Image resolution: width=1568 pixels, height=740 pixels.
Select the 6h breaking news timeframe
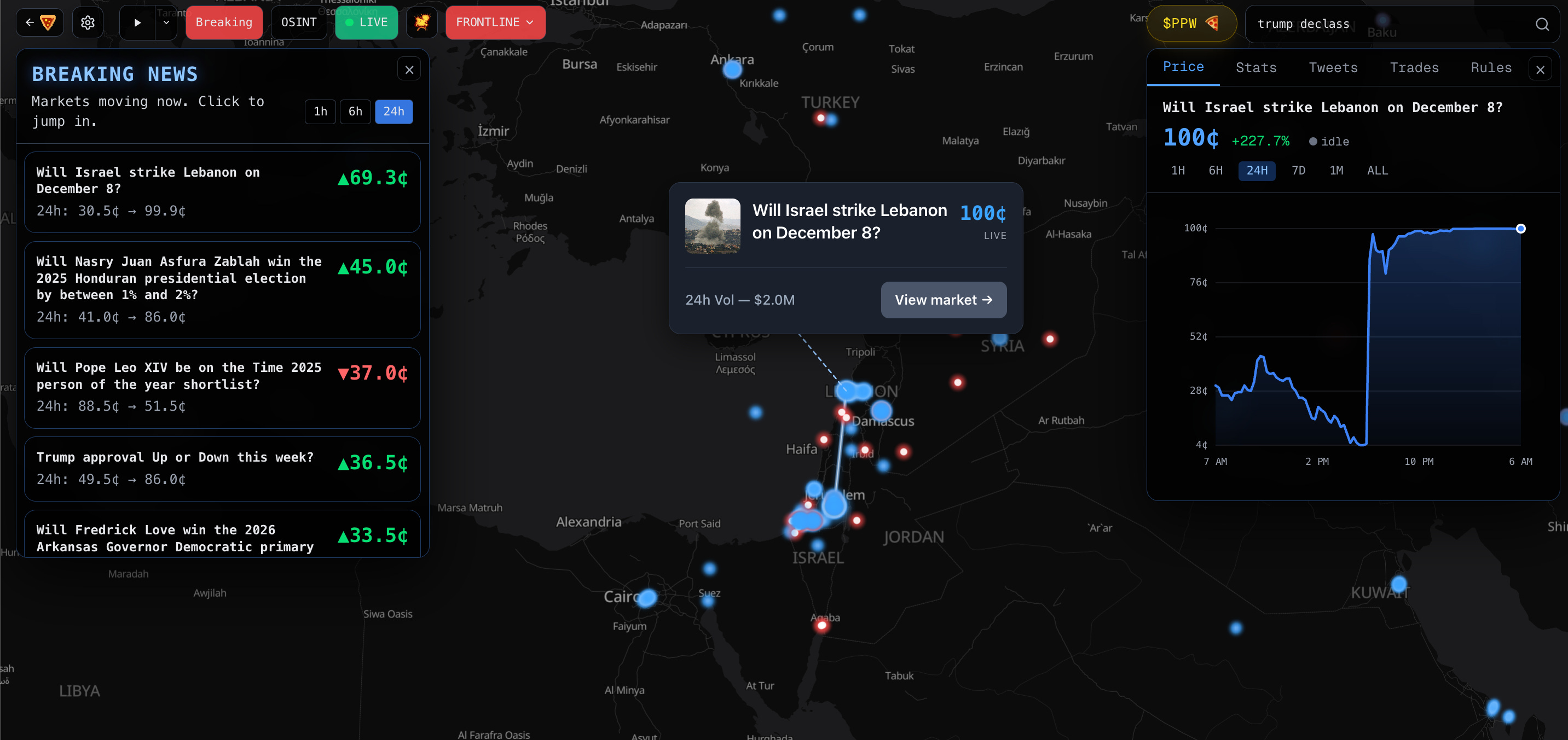pyautogui.click(x=355, y=112)
